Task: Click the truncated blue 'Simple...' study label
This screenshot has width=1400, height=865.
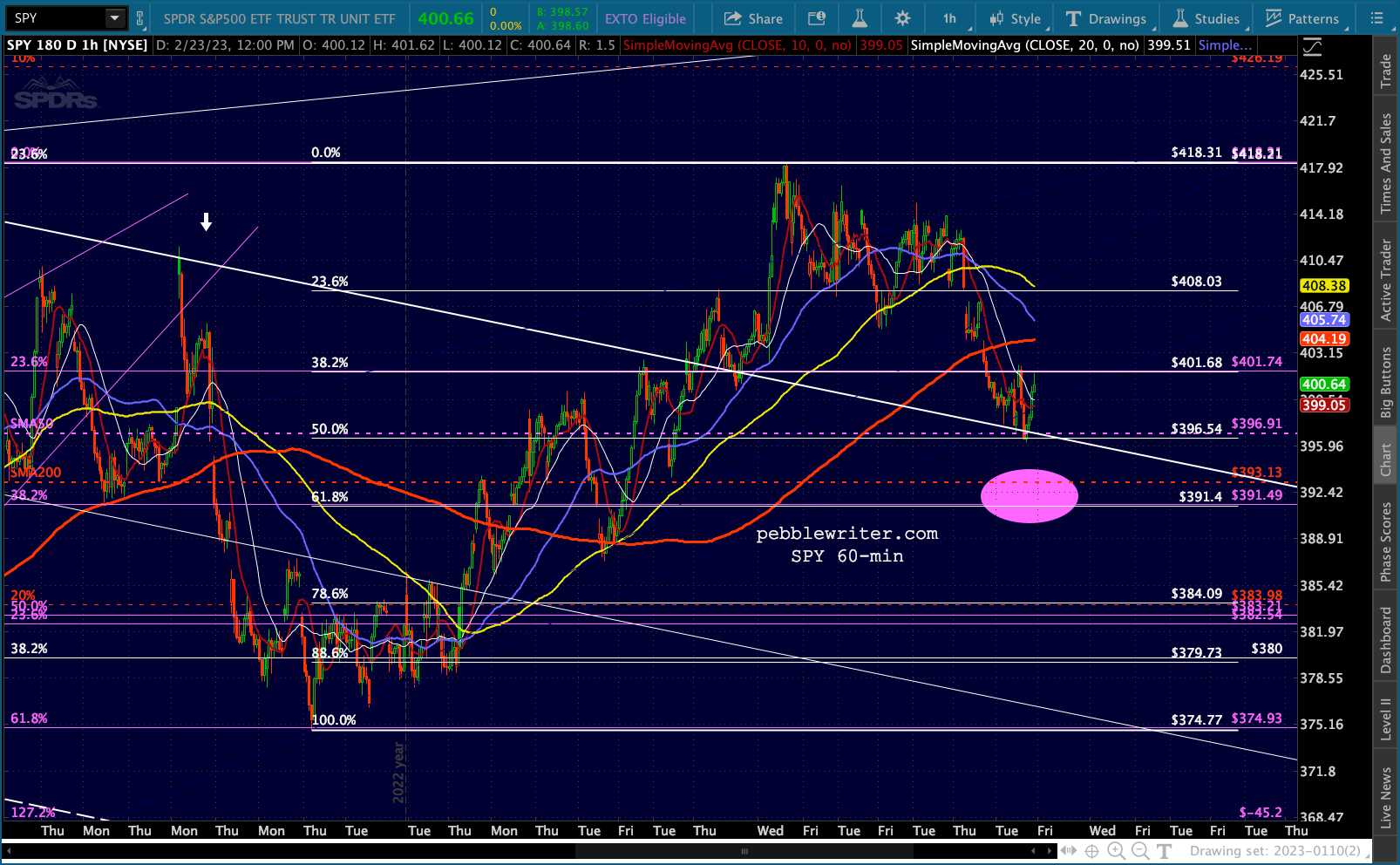Action: 1225,45
